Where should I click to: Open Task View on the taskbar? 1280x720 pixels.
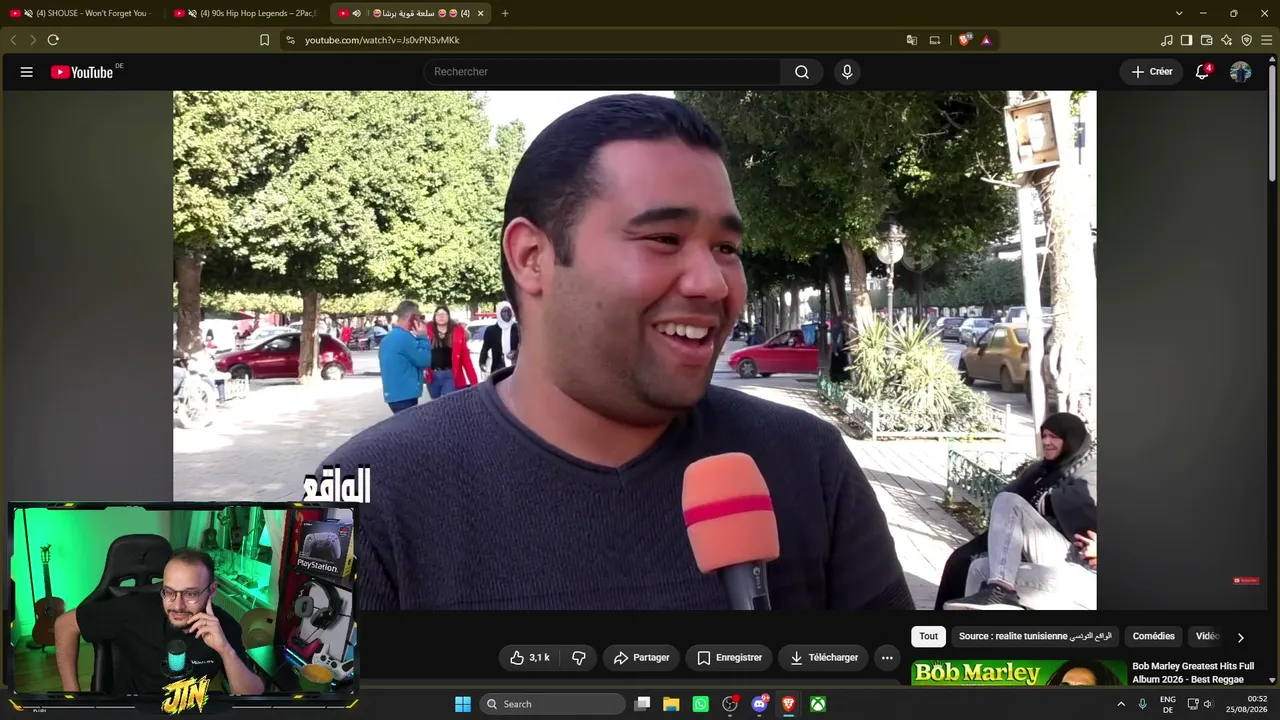point(642,704)
